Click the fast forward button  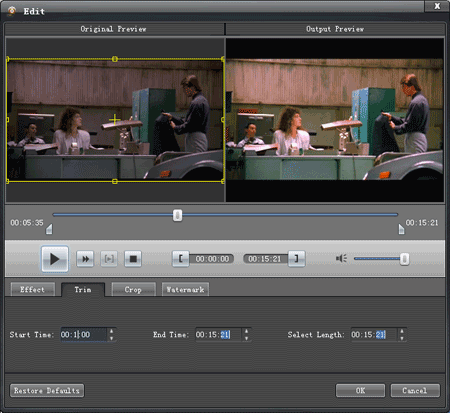pyautogui.click(x=85, y=259)
